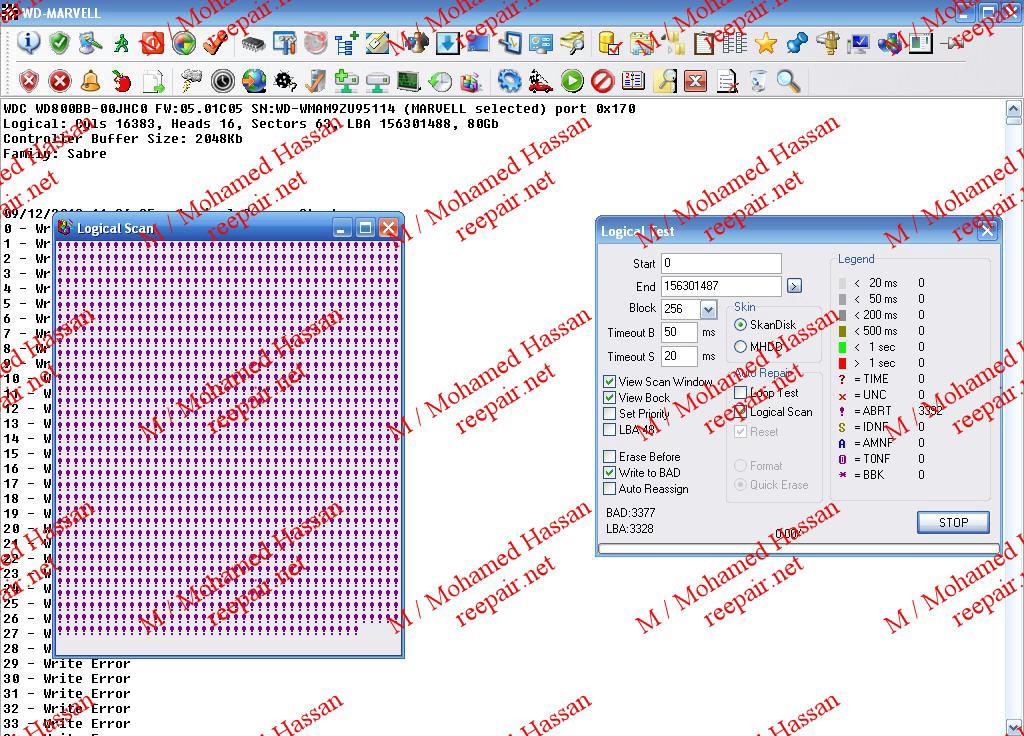Click the recycle bin toolbar icon
Image resolution: width=1024 pixels, height=736 pixels.
coord(758,81)
